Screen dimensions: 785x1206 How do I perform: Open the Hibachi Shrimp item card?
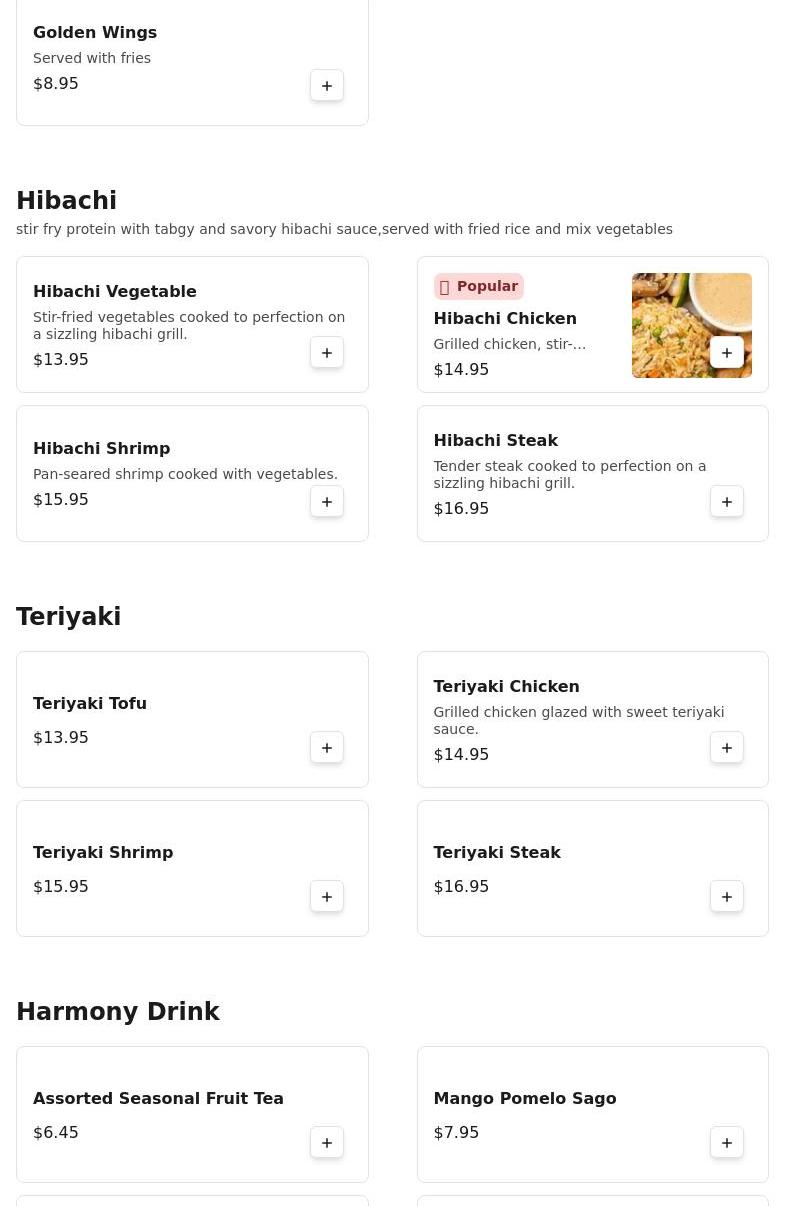click(x=192, y=473)
